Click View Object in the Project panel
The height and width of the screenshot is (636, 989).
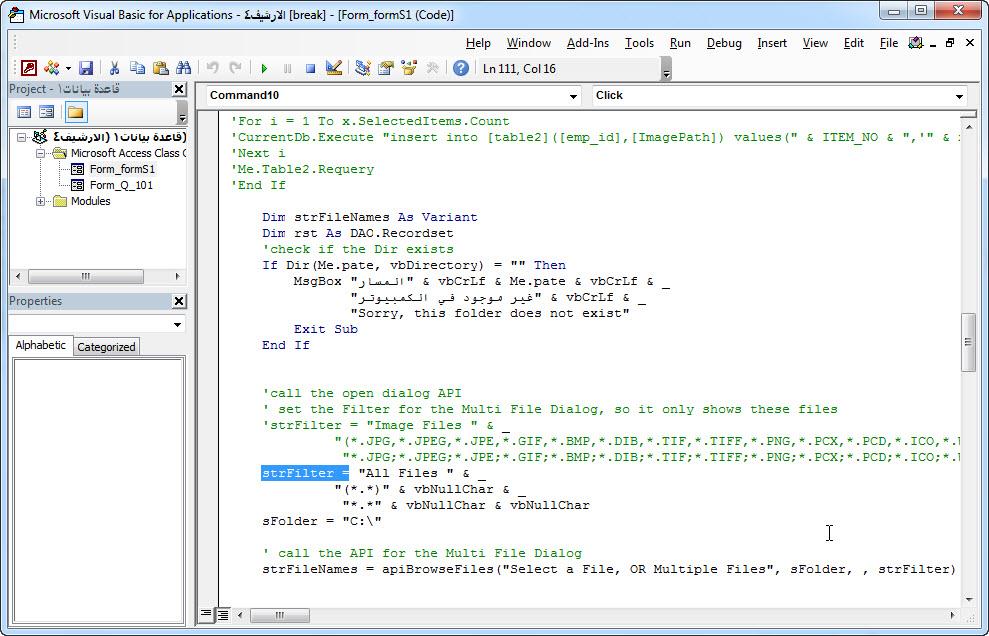pos(47,112)
